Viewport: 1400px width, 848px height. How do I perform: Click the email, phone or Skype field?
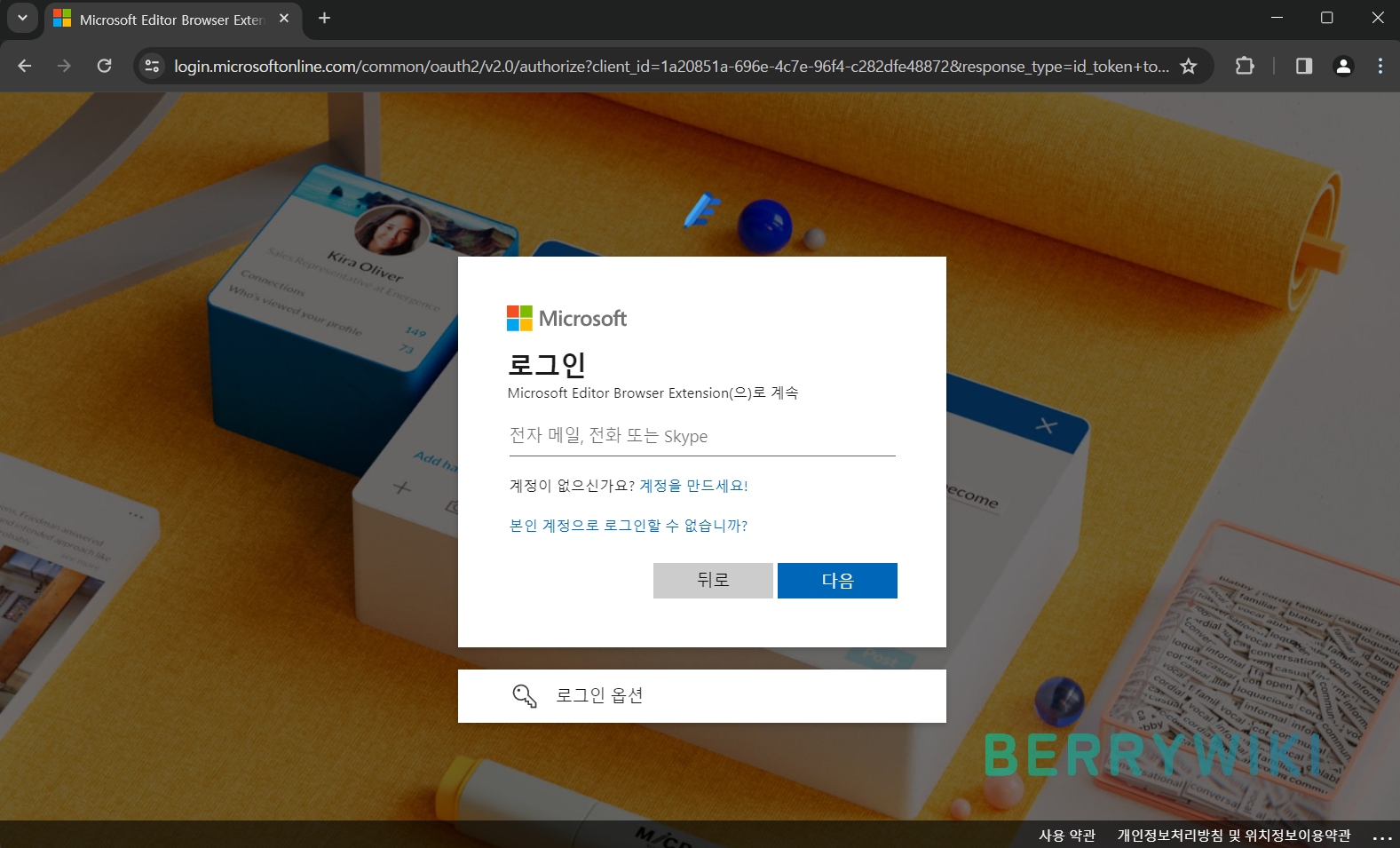(x=702, y=436)
